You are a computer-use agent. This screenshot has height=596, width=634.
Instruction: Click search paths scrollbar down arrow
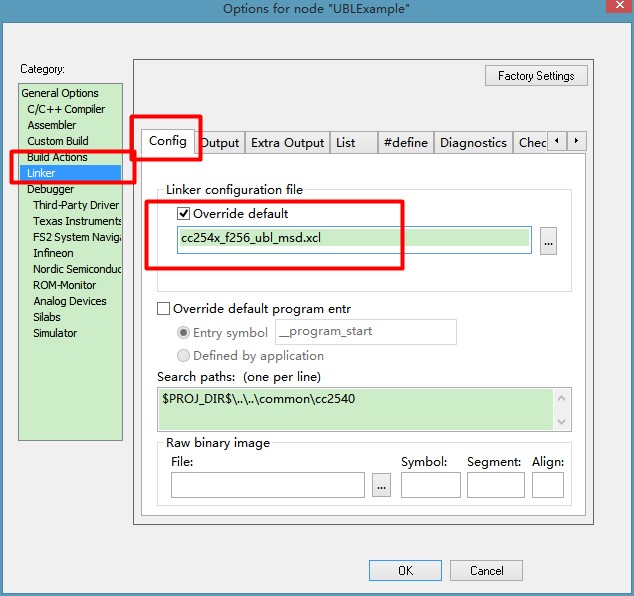562,421
